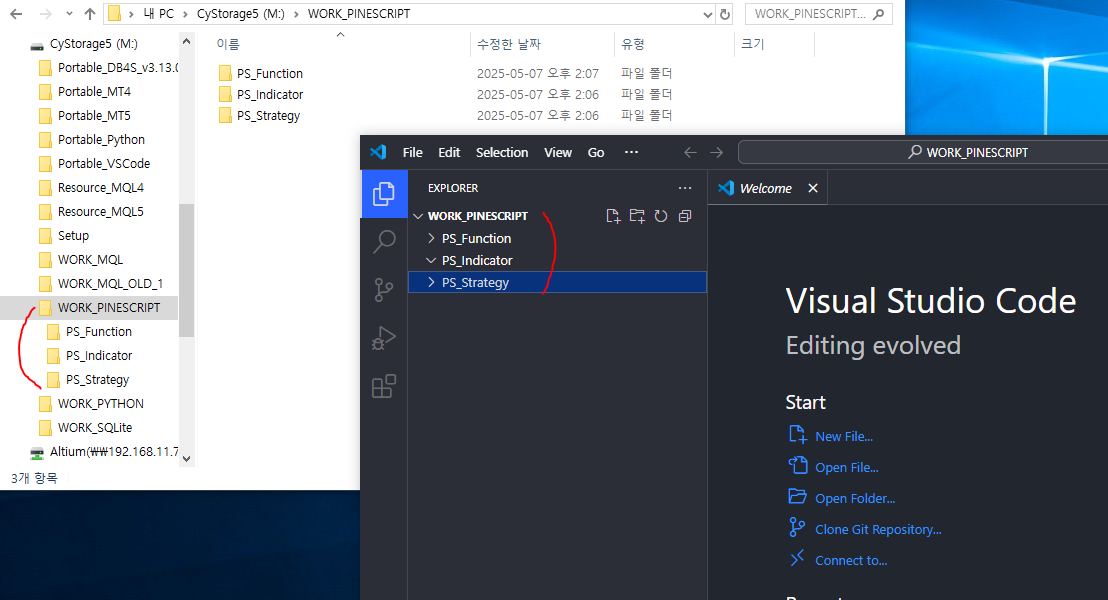Click the Clone Git Repository... link
The width and height of the screenshot is (1108, 600).
[x=878, y=530]
